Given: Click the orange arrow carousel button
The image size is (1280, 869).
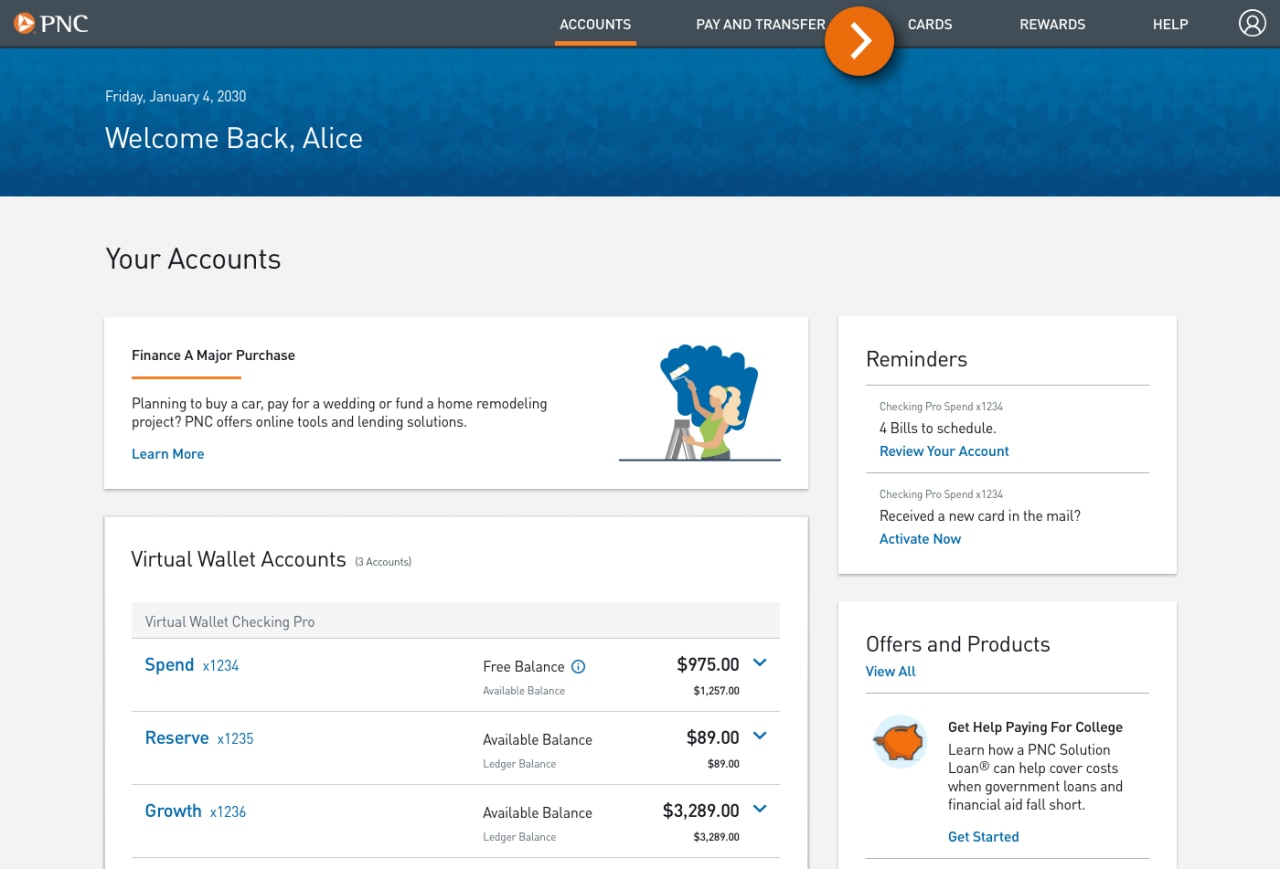Looking at the screenshot, I should (x=858, y=41).
